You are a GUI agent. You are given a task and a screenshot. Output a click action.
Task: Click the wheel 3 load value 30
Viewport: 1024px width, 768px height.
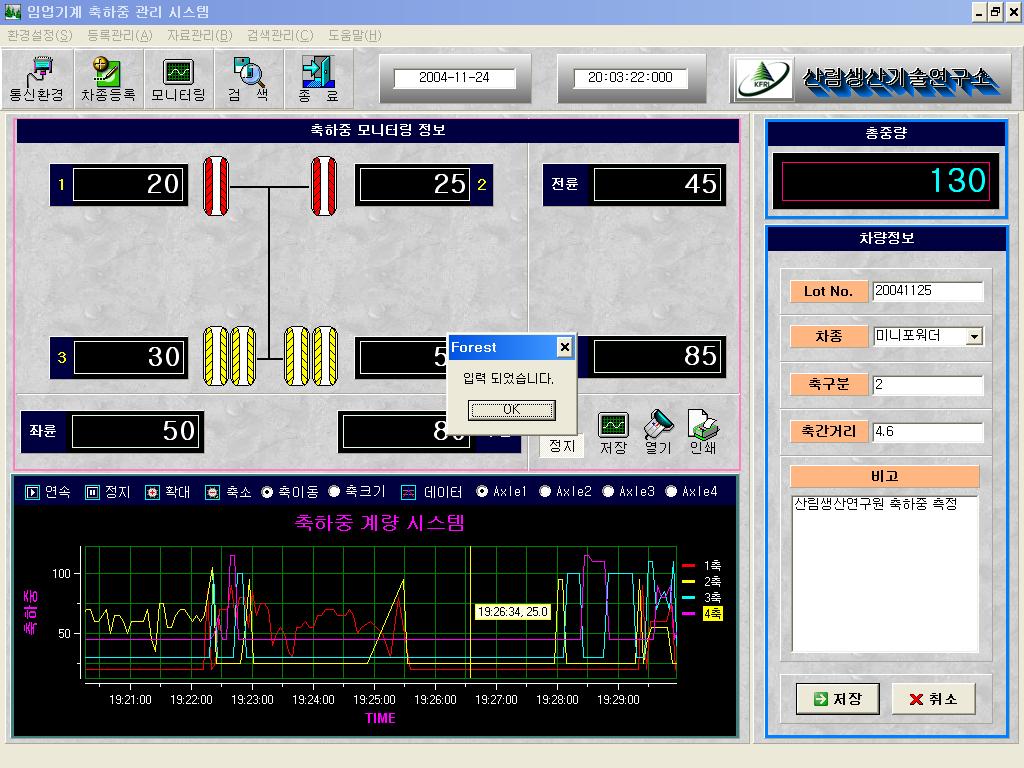pyautogui.click(x=129, y=357)
